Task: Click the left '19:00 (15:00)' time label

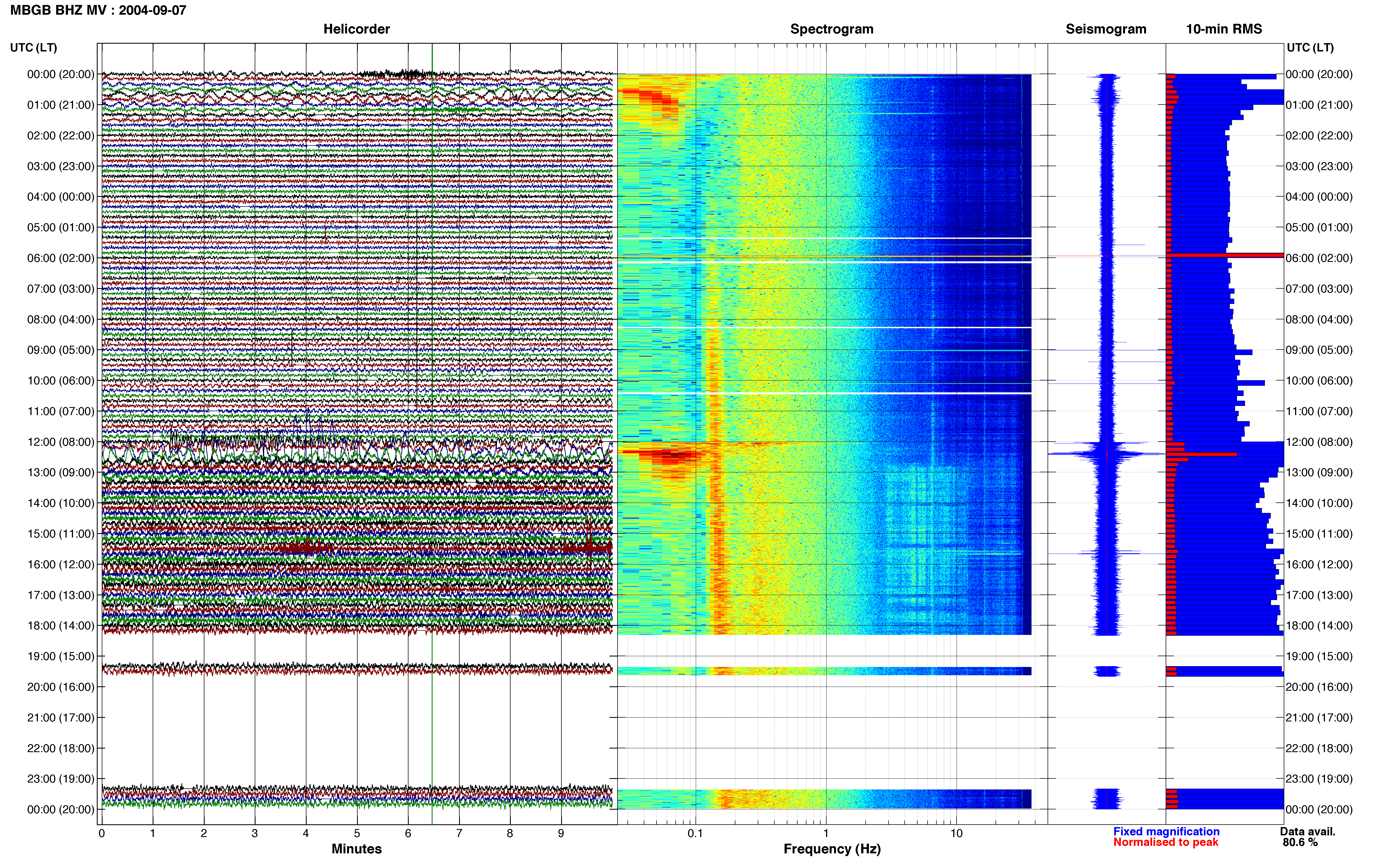Action: (61, 656)
